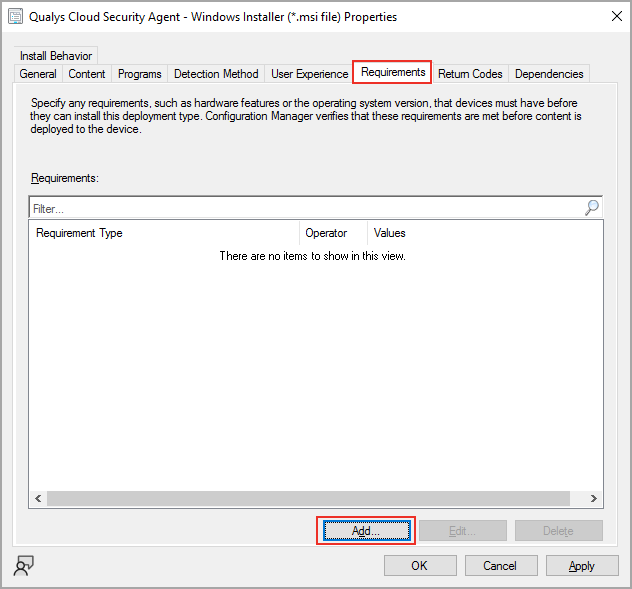Select the Requirements tab
This screenshot has height=589, width=632.
[393, 72]
